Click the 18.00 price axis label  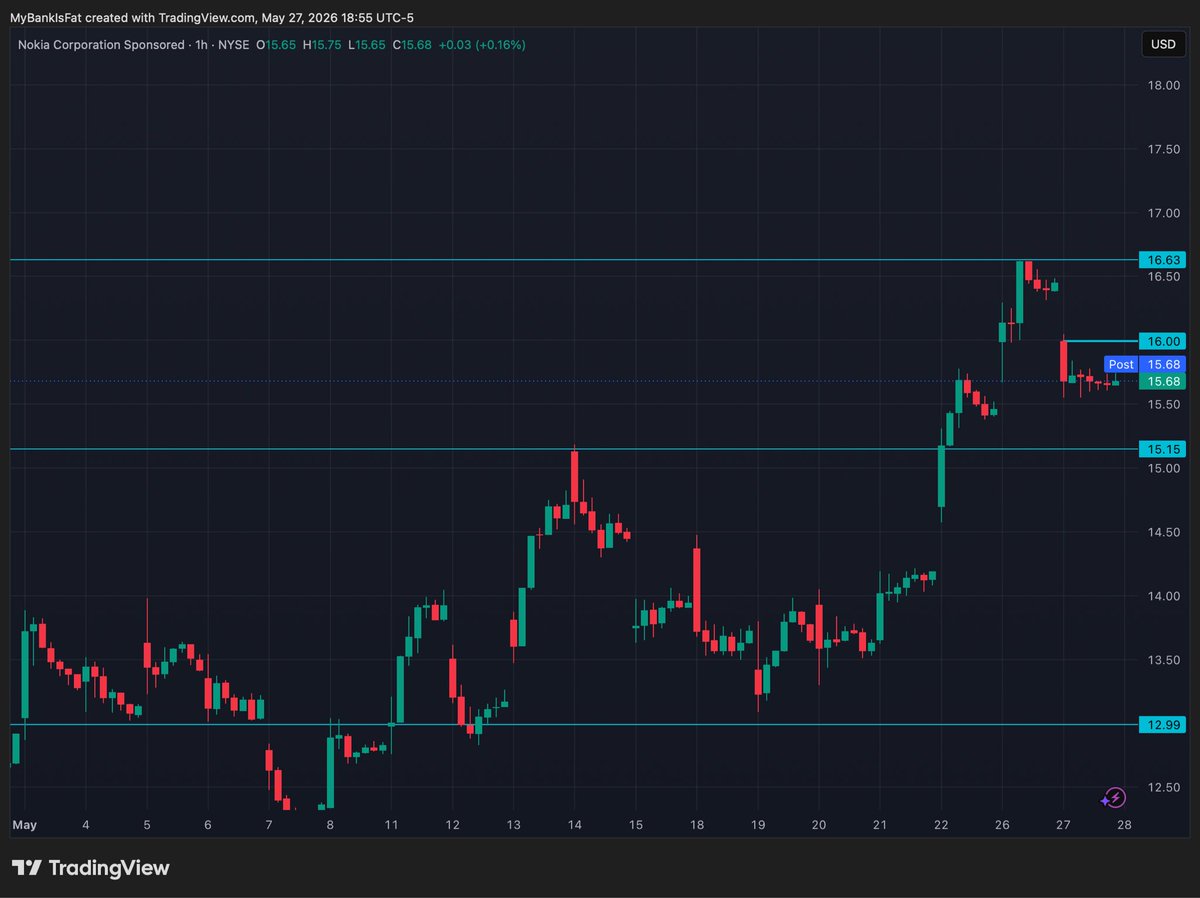click(1162, 86)
